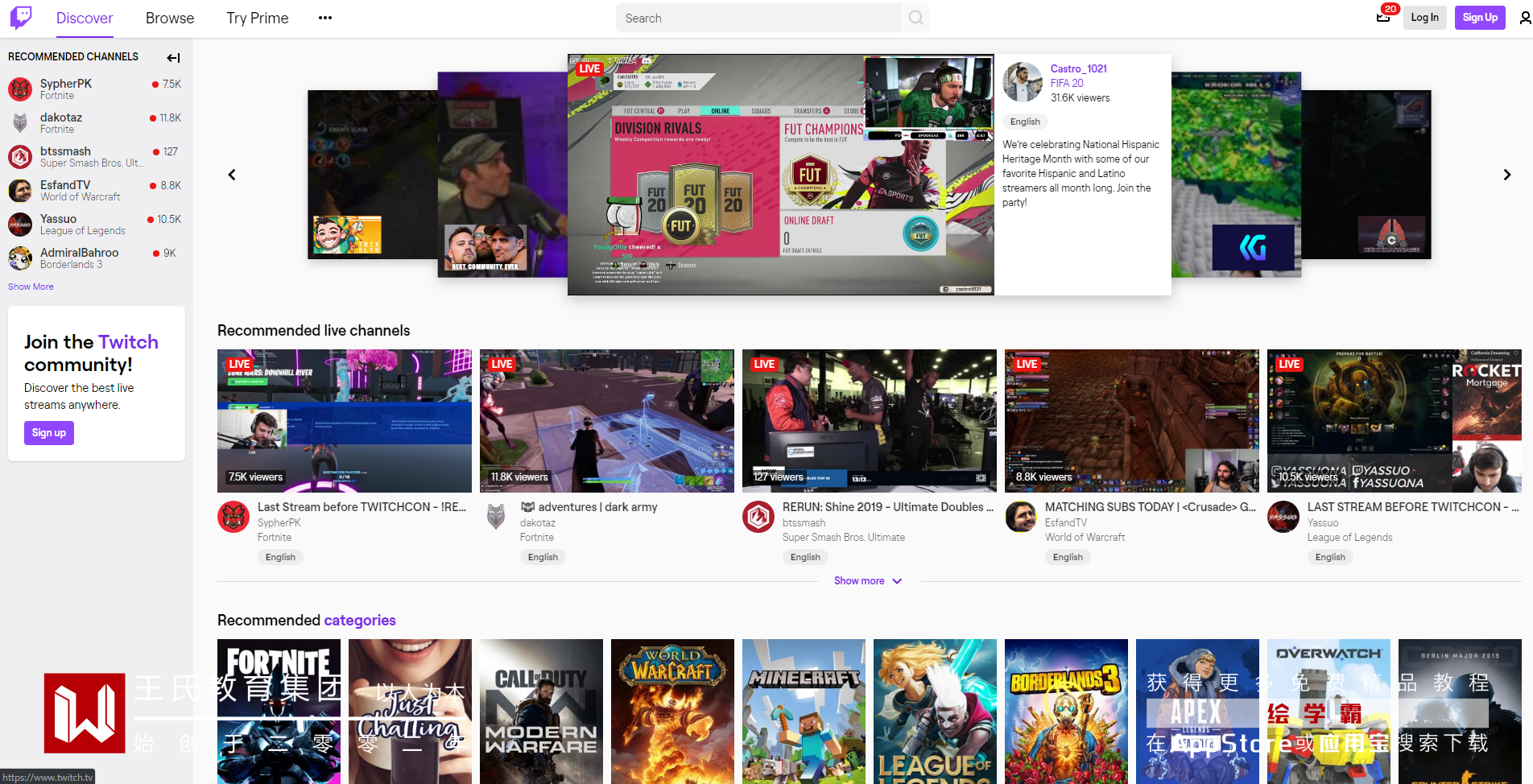Select English tag under EsfandTV stream
1533x784 pixels.
tap(1068, 557)
